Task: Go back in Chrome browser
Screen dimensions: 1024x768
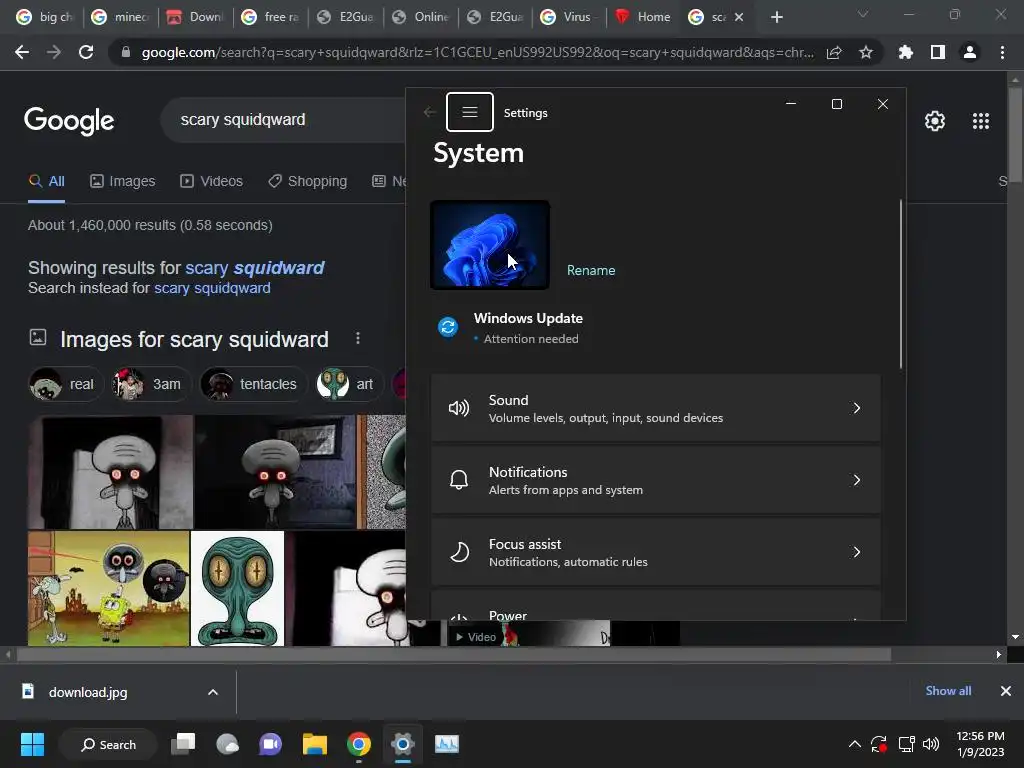Action: (x=22, y=52)
